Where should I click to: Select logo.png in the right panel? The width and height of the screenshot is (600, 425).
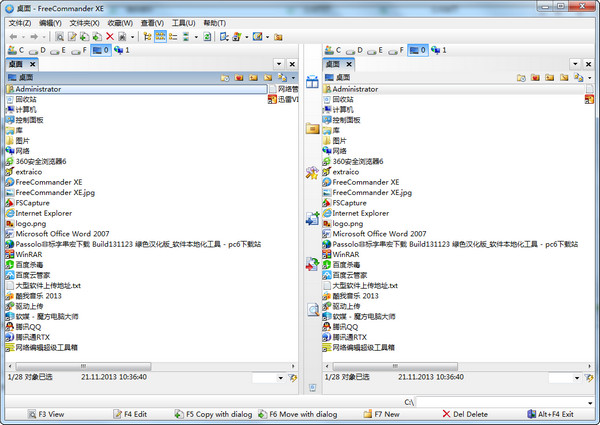point(343,223)
